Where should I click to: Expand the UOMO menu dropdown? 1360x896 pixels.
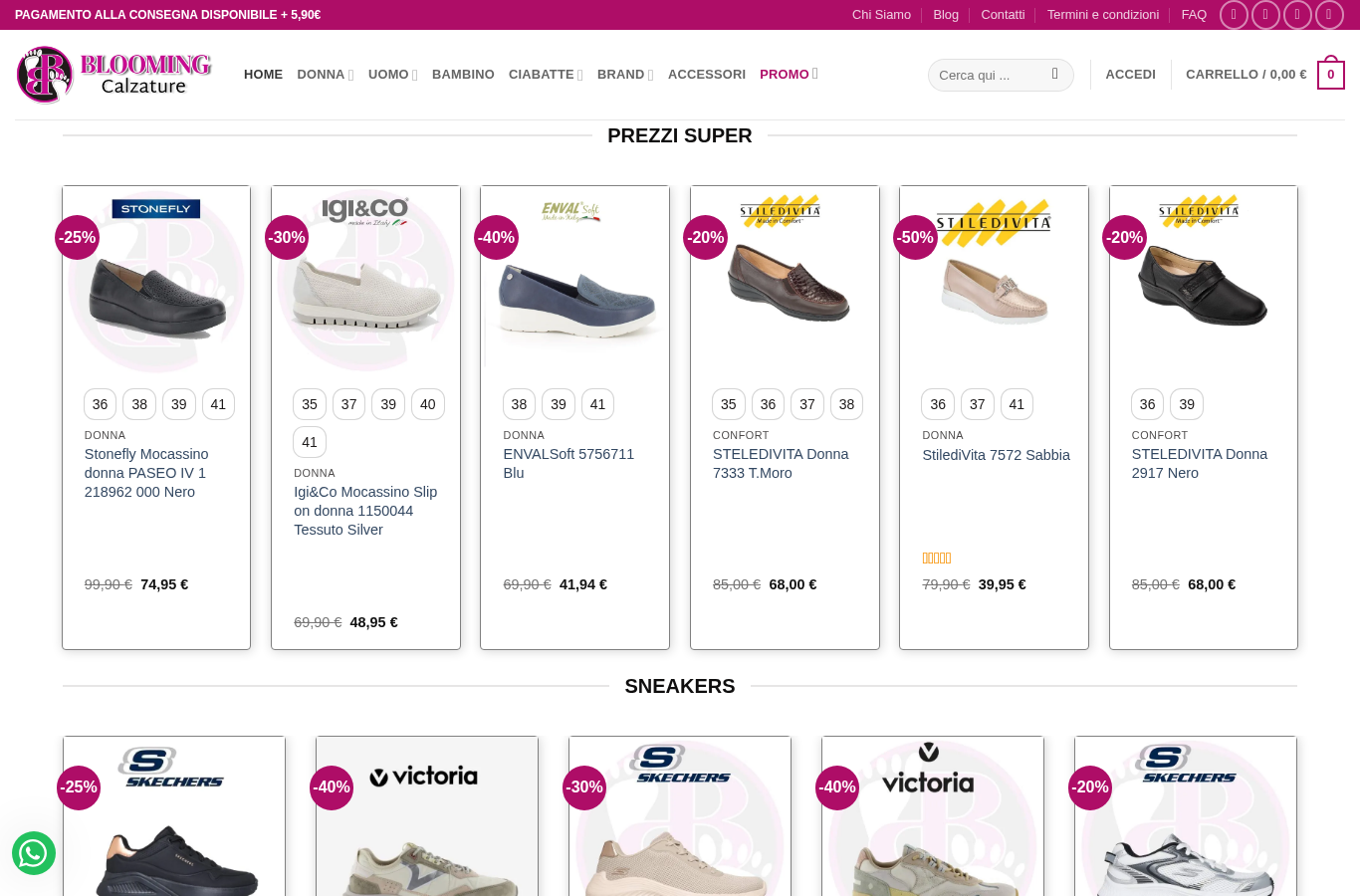tap(393, 75)
